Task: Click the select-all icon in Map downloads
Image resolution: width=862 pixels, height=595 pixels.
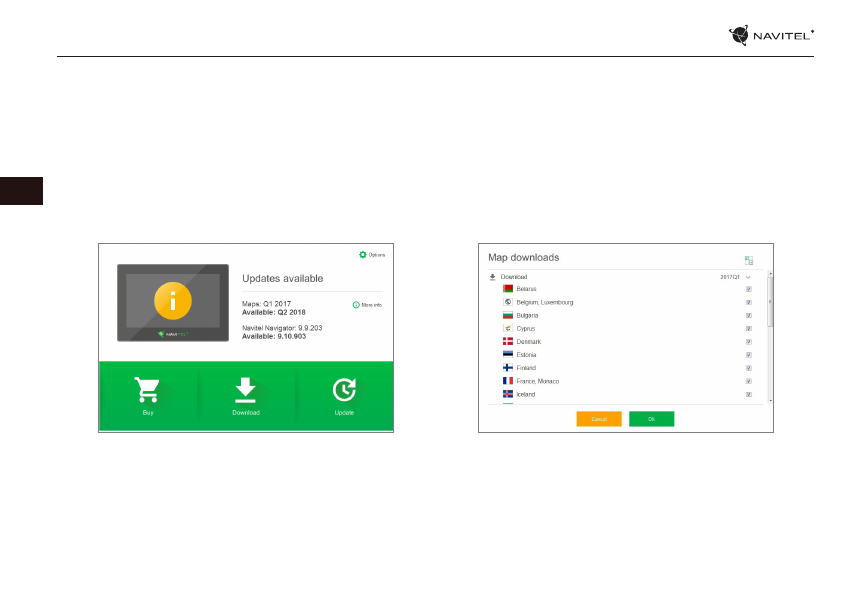Action: [x=748, y=260]
